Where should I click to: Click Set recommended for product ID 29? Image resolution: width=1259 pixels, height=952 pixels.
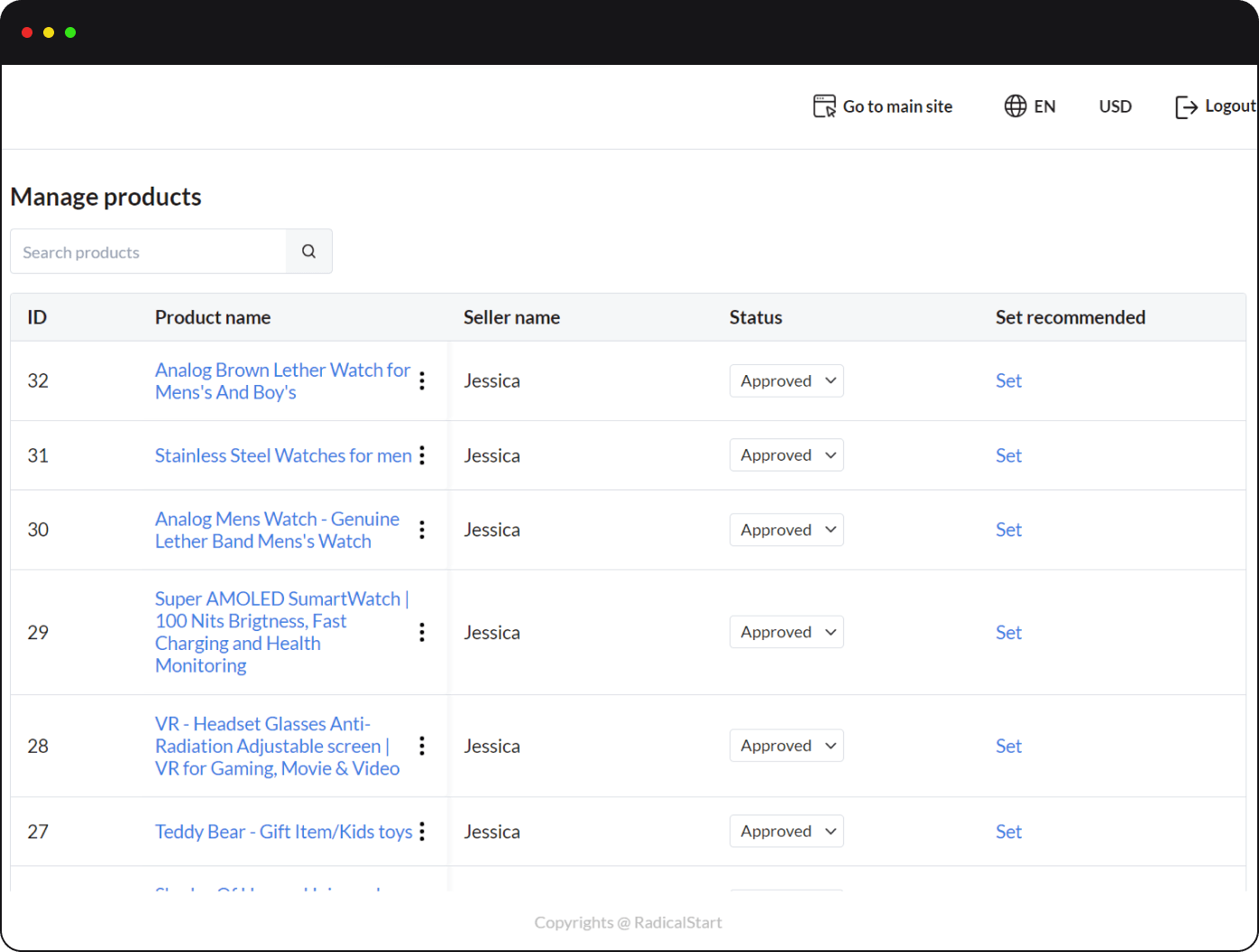1008,632
